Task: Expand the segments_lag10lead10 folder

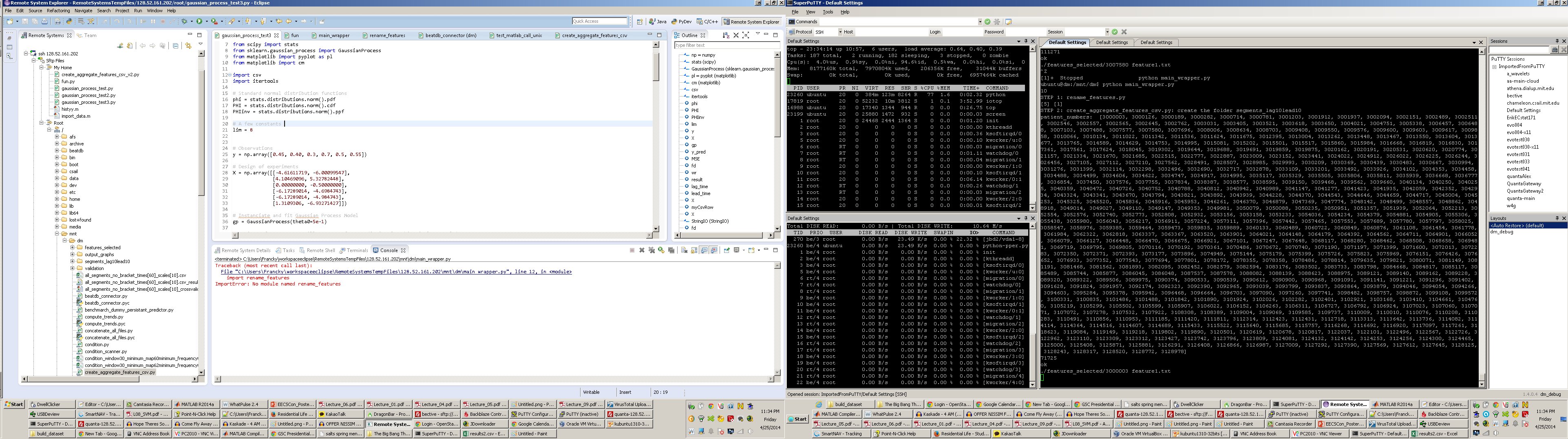Action: coord(72,261)
